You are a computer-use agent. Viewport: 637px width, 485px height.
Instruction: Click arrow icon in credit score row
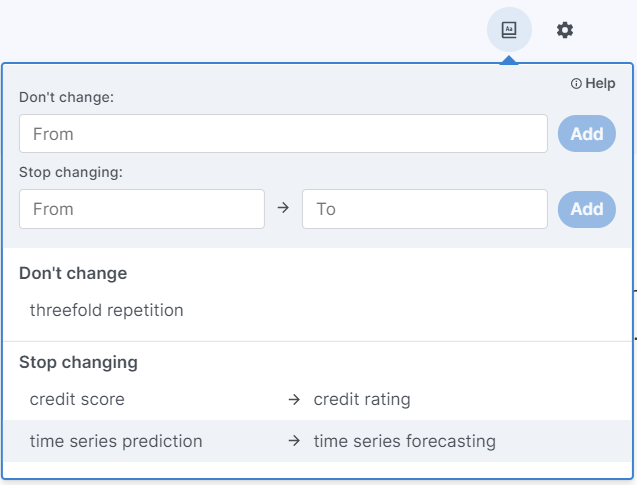(x=294, y=399)
